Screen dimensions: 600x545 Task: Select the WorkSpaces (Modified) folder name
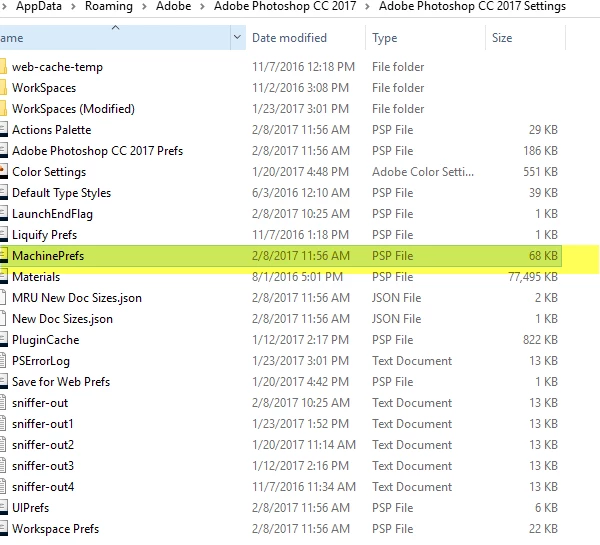pos(73,109)
